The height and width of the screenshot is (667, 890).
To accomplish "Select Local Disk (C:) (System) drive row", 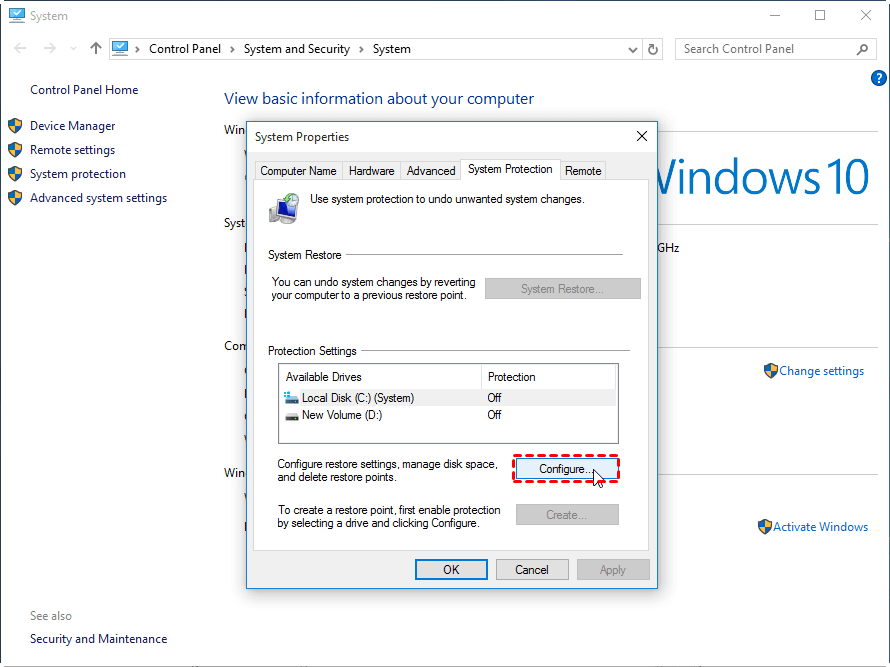I will pos(448,398).
